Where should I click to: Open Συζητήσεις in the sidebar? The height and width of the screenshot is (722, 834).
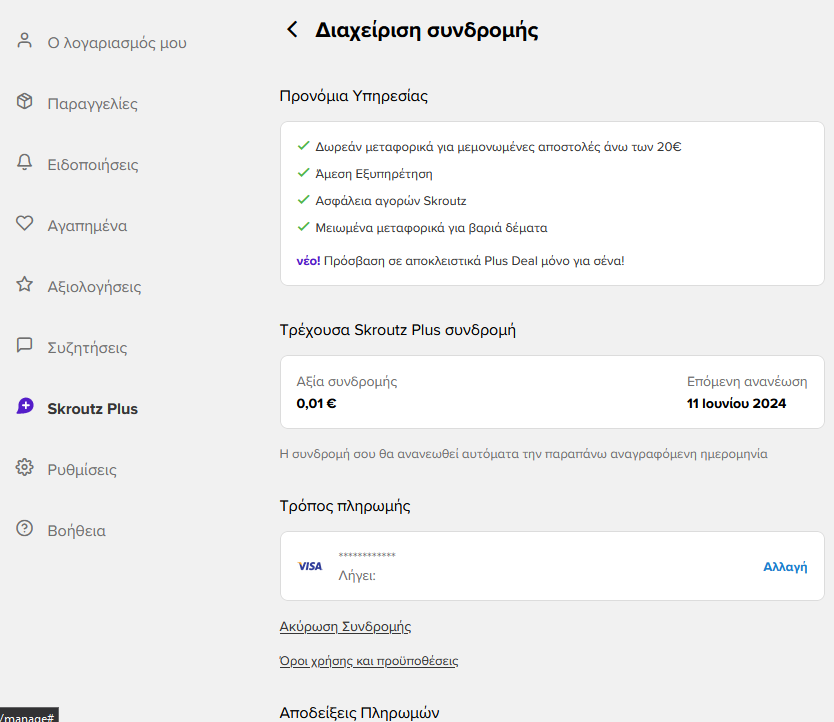tap(87, 348)
